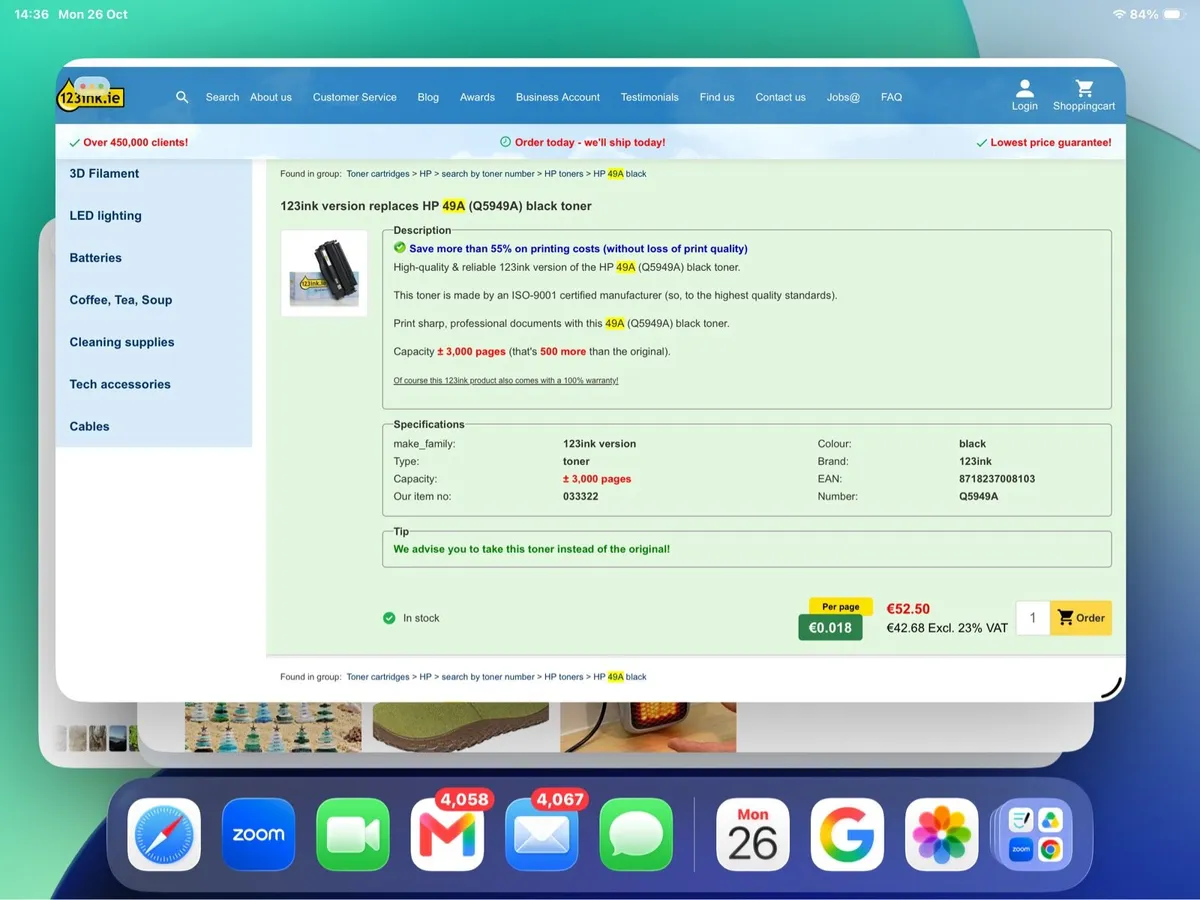Viewport: 1200px width, 900px height.
Task: Open the Zoom app in dock
Action: 258,834
